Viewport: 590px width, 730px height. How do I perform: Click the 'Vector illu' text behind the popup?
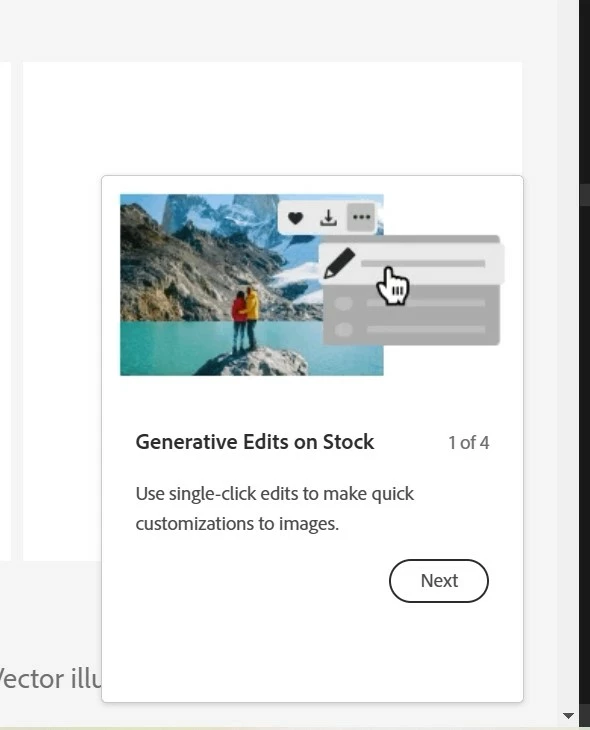click(x=50, y=679)
